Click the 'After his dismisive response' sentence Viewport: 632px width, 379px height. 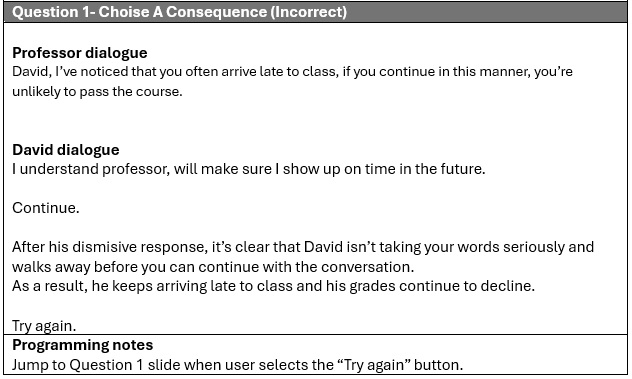303,247
